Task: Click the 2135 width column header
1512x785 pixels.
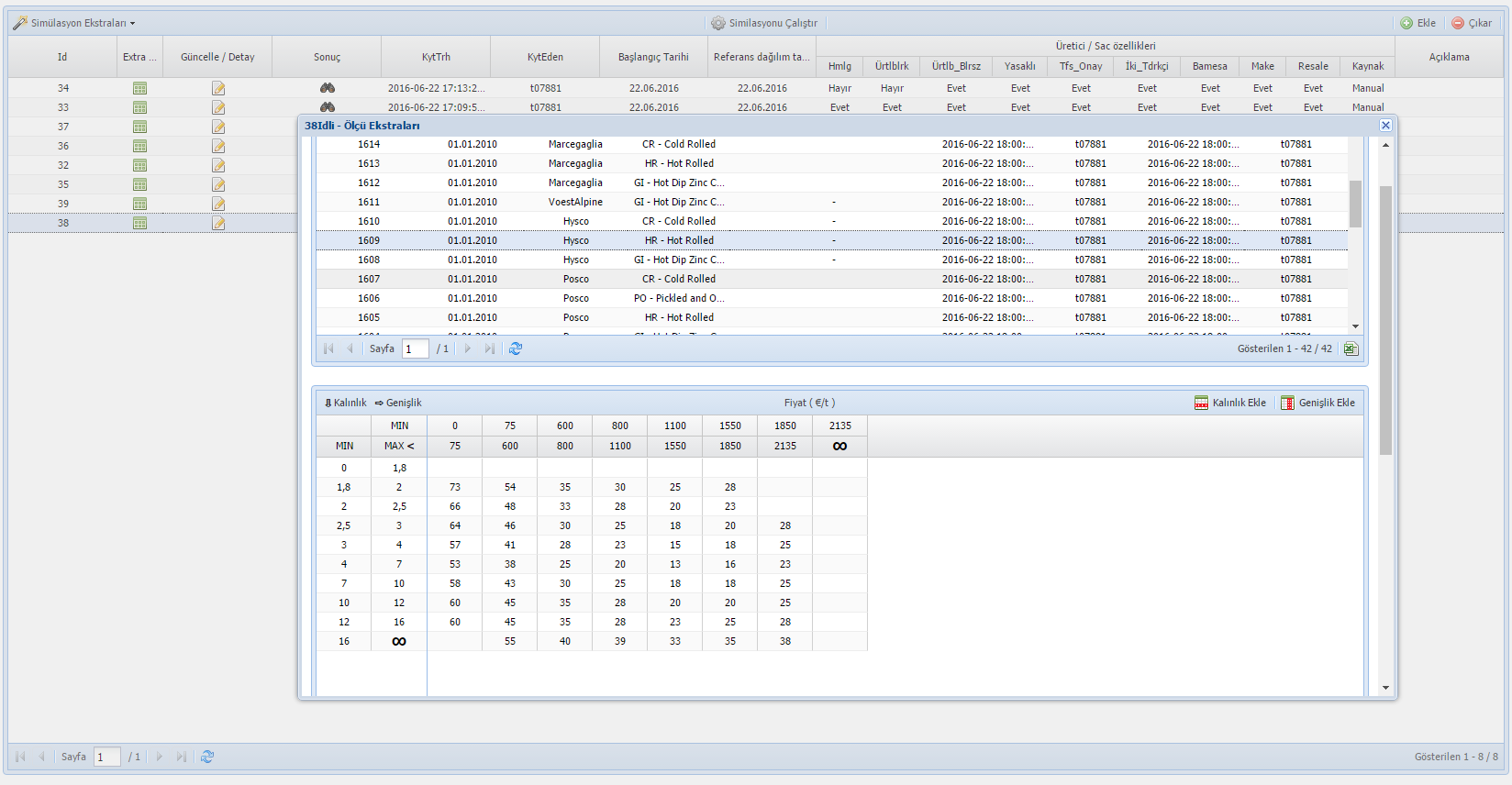Action: tap(840, 426)
